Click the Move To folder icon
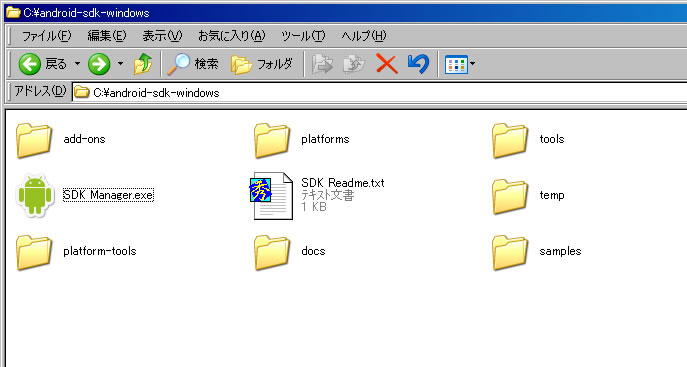 coord(322,64)
